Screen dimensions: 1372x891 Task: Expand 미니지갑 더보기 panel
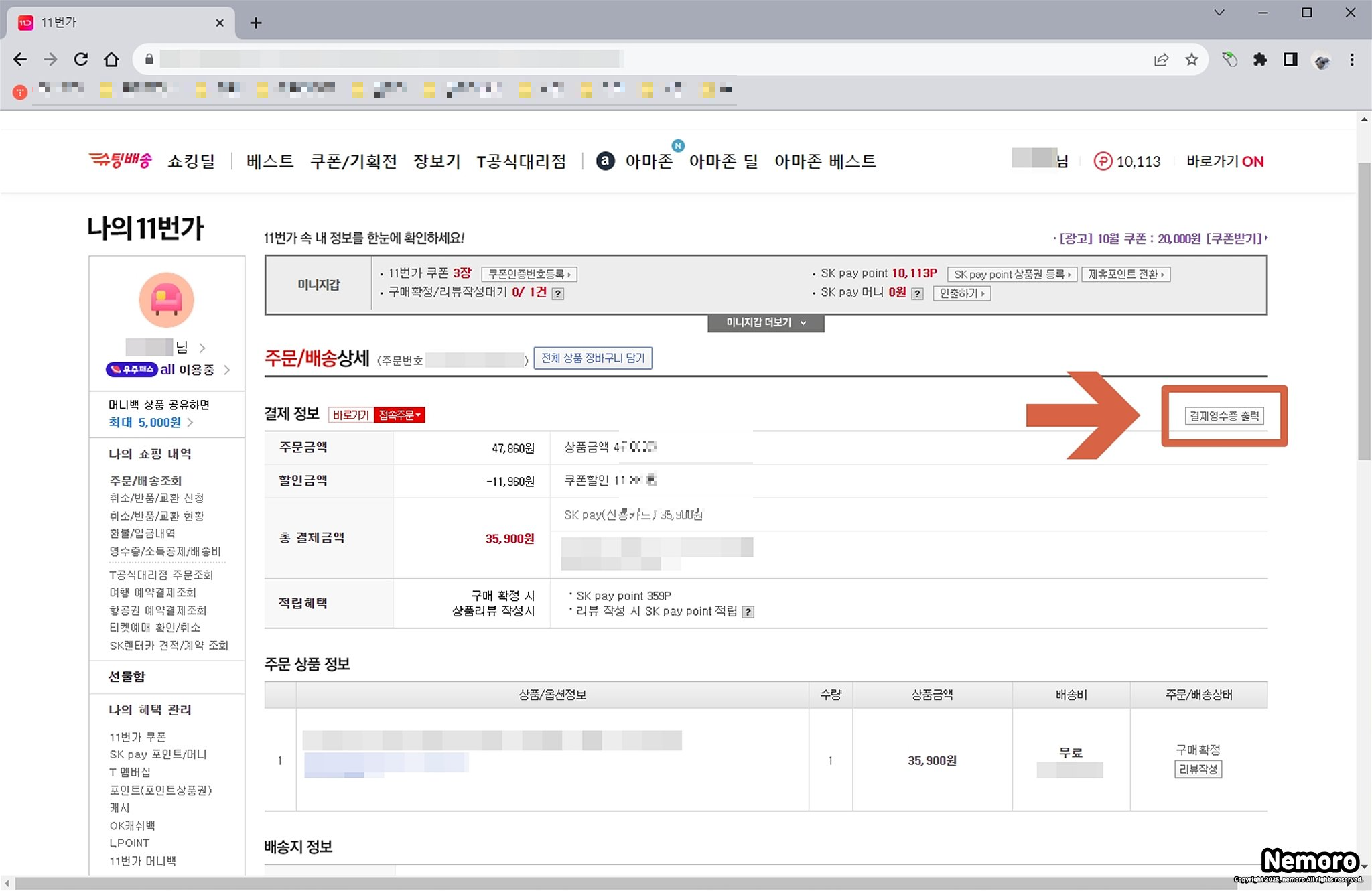766,323
